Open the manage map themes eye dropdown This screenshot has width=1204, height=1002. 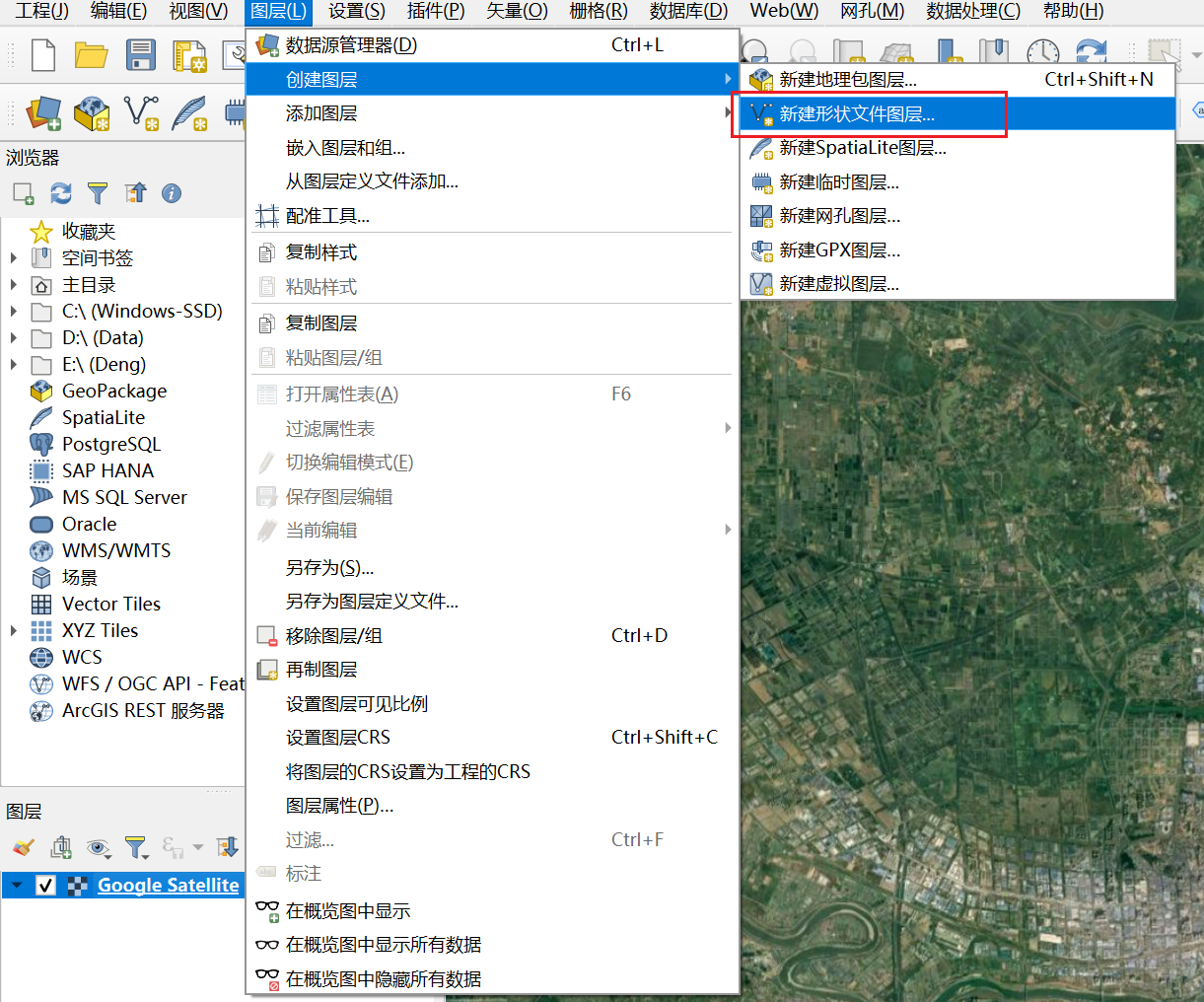(99, 847)
